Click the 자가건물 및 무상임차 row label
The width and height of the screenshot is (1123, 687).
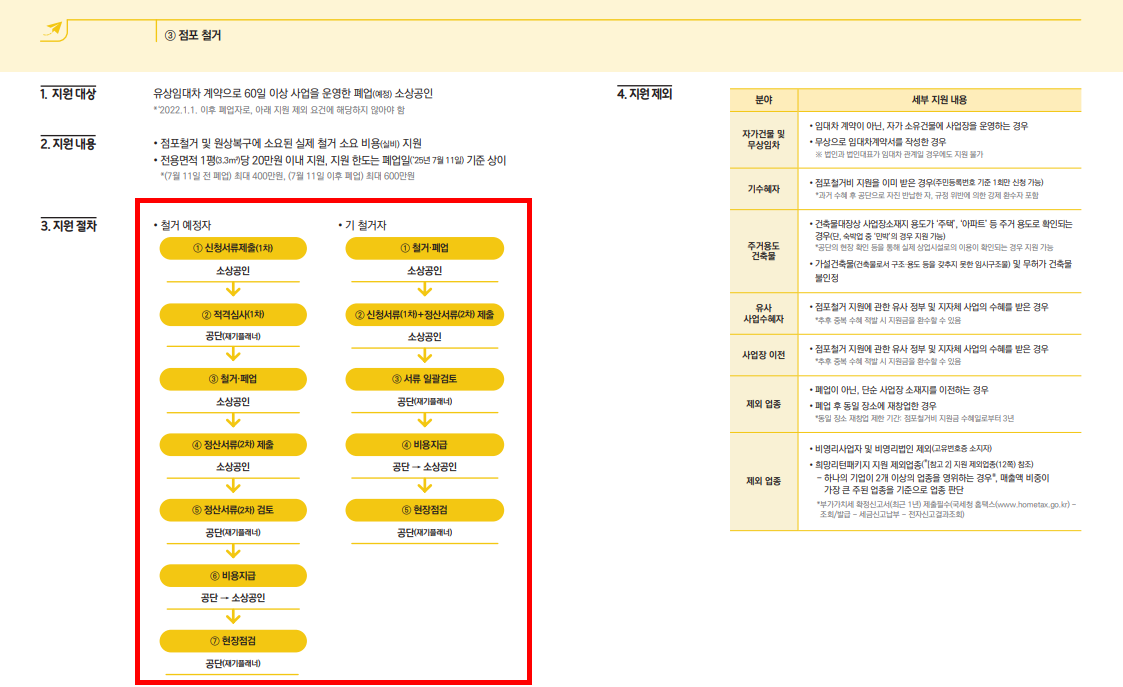pos(763,139)
